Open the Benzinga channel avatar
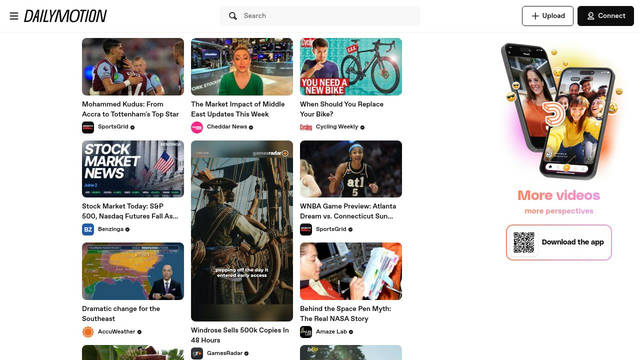640x360 pixels. point(88,229)
